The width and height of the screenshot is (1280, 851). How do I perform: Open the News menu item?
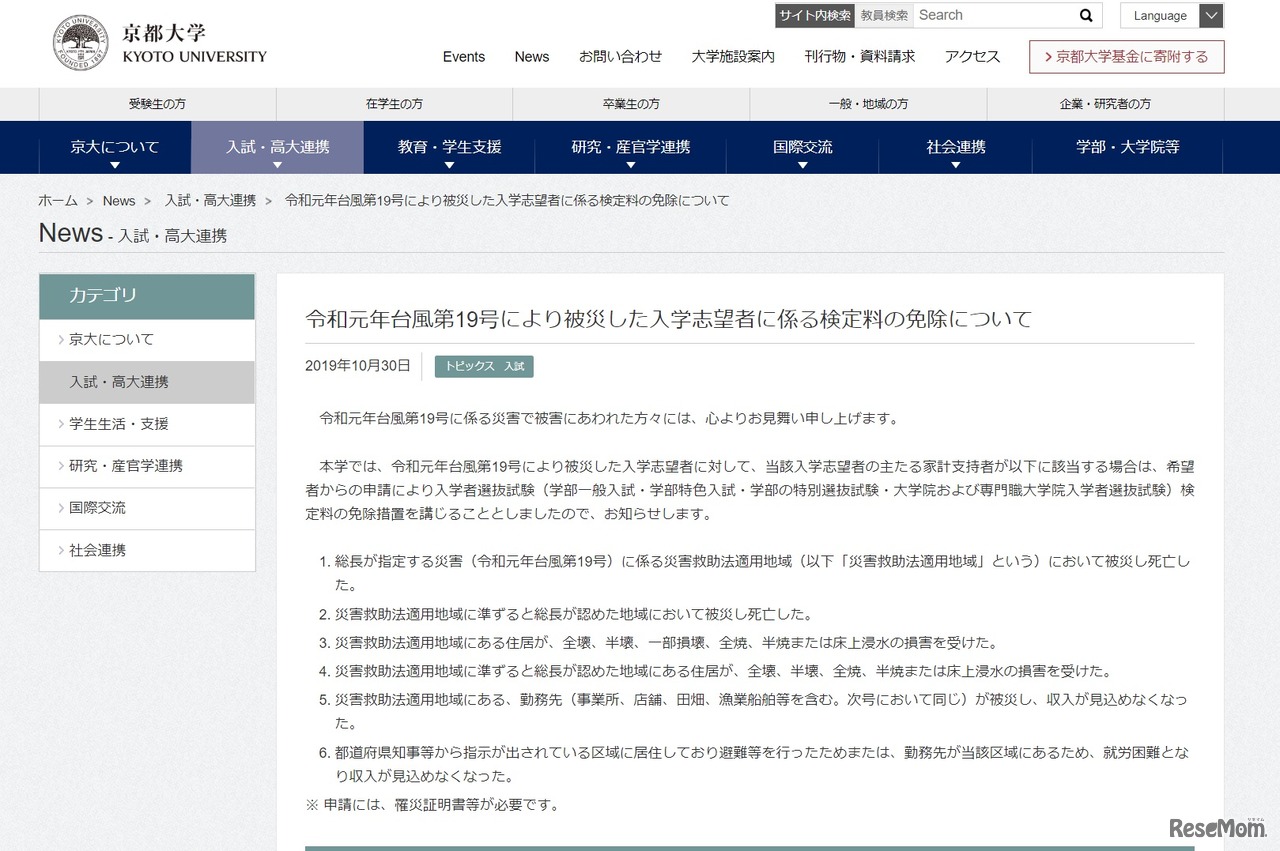pos(531,57)
